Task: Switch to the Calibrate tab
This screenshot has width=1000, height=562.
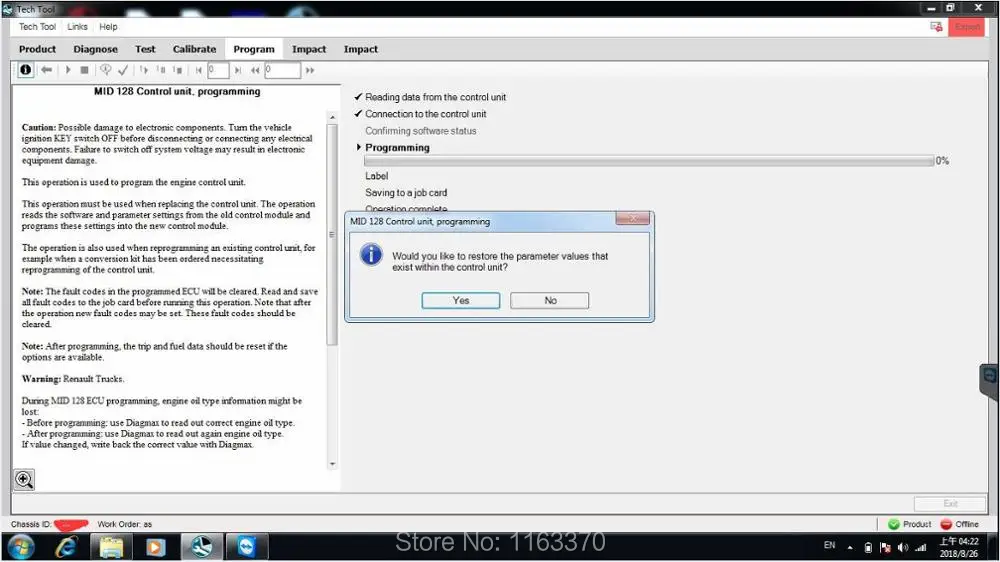Action: (194, 49)
